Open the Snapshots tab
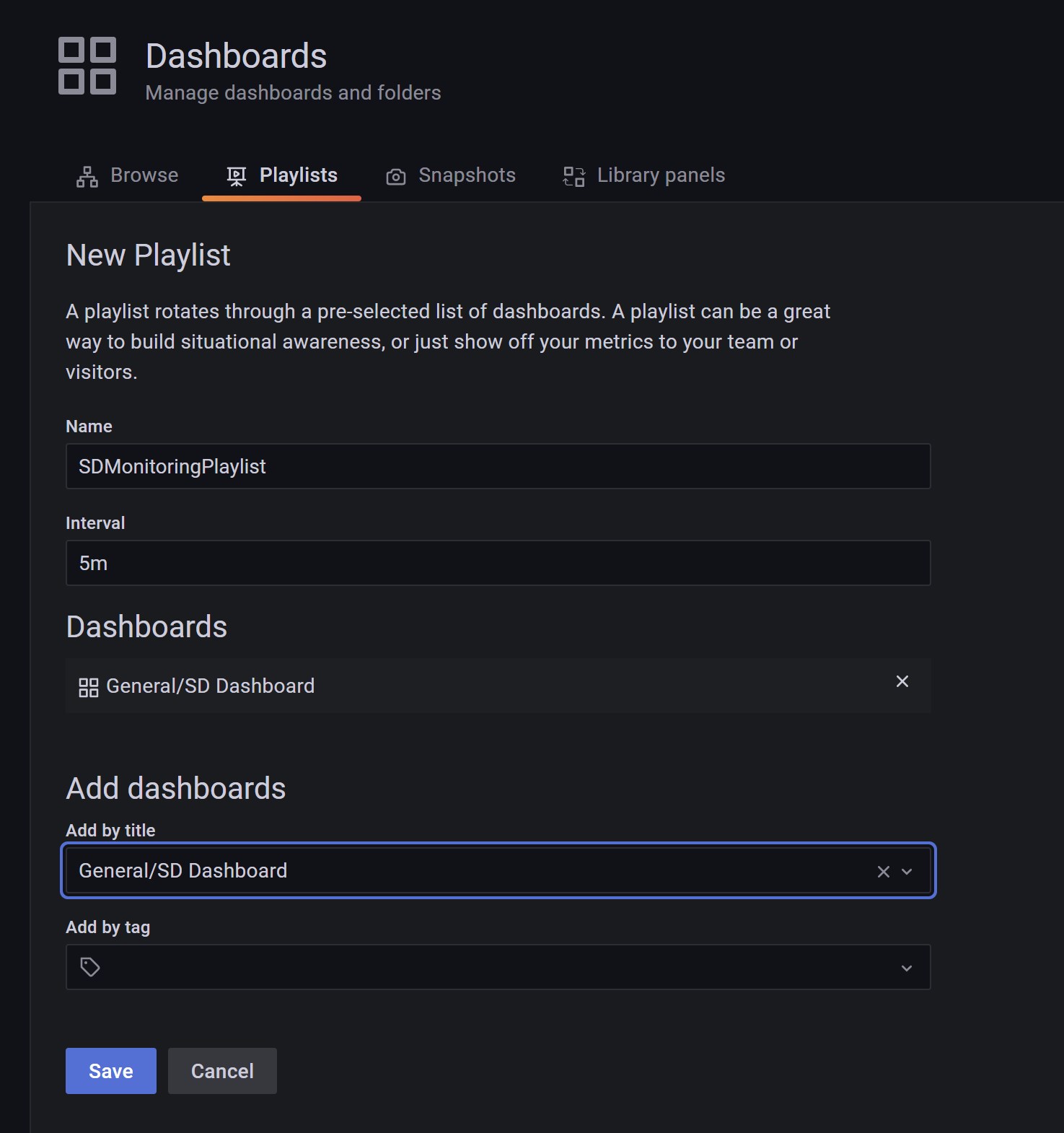The image size is (1064, 1133). [467, 175]
